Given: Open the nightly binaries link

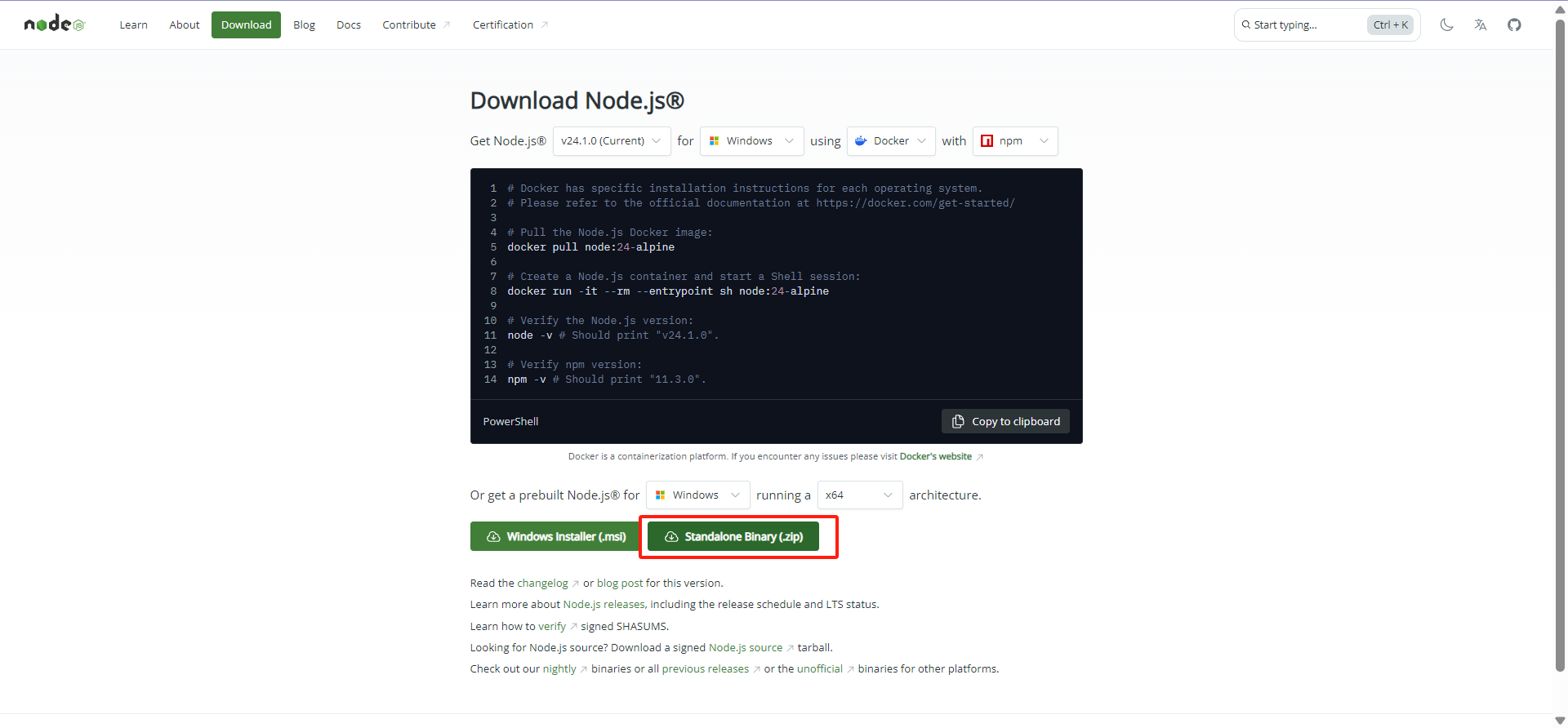Looking at the screenshot, I should pyautogui.click(x=559, y=668).
